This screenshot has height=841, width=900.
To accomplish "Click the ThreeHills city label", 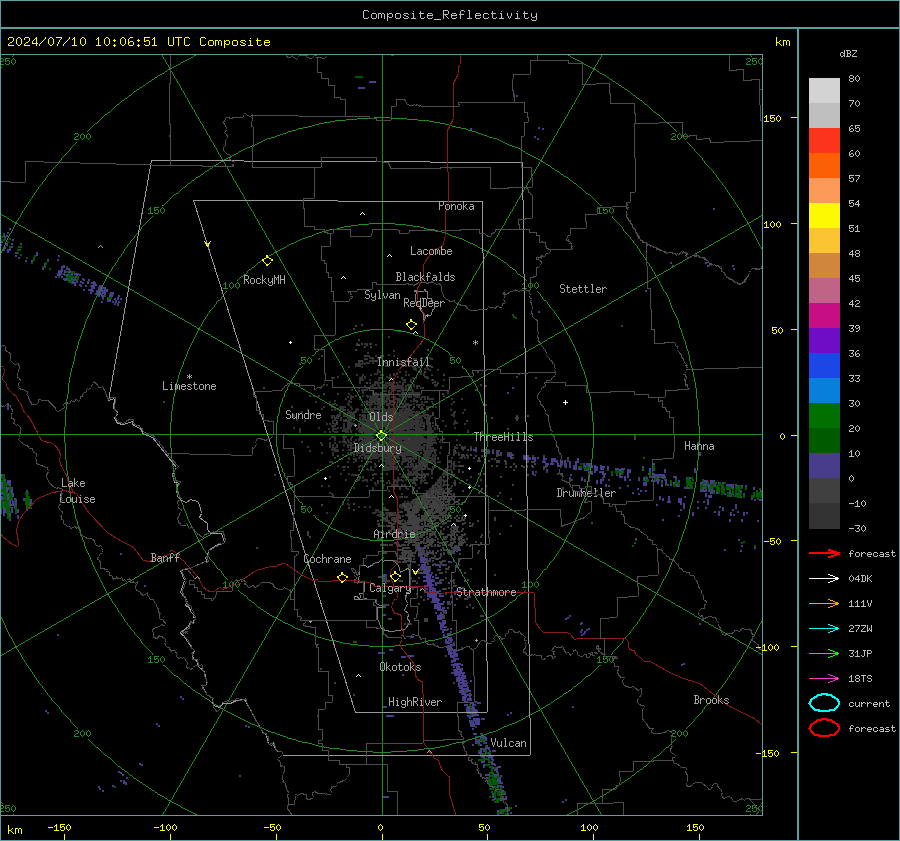I will [503, 437].
